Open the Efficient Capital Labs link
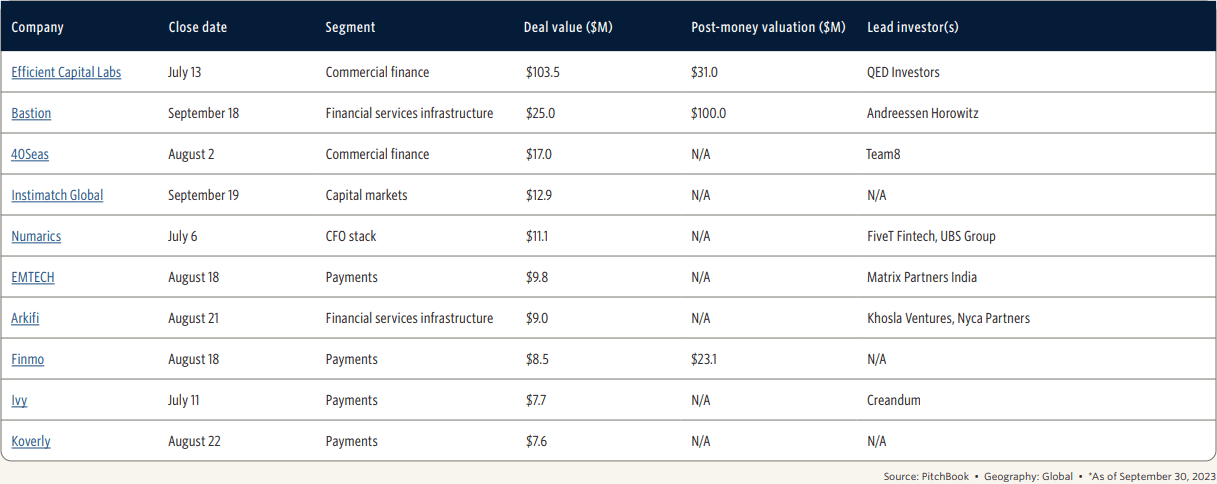1217x484 pixels. pyautogui.click(x=66, y=73)
